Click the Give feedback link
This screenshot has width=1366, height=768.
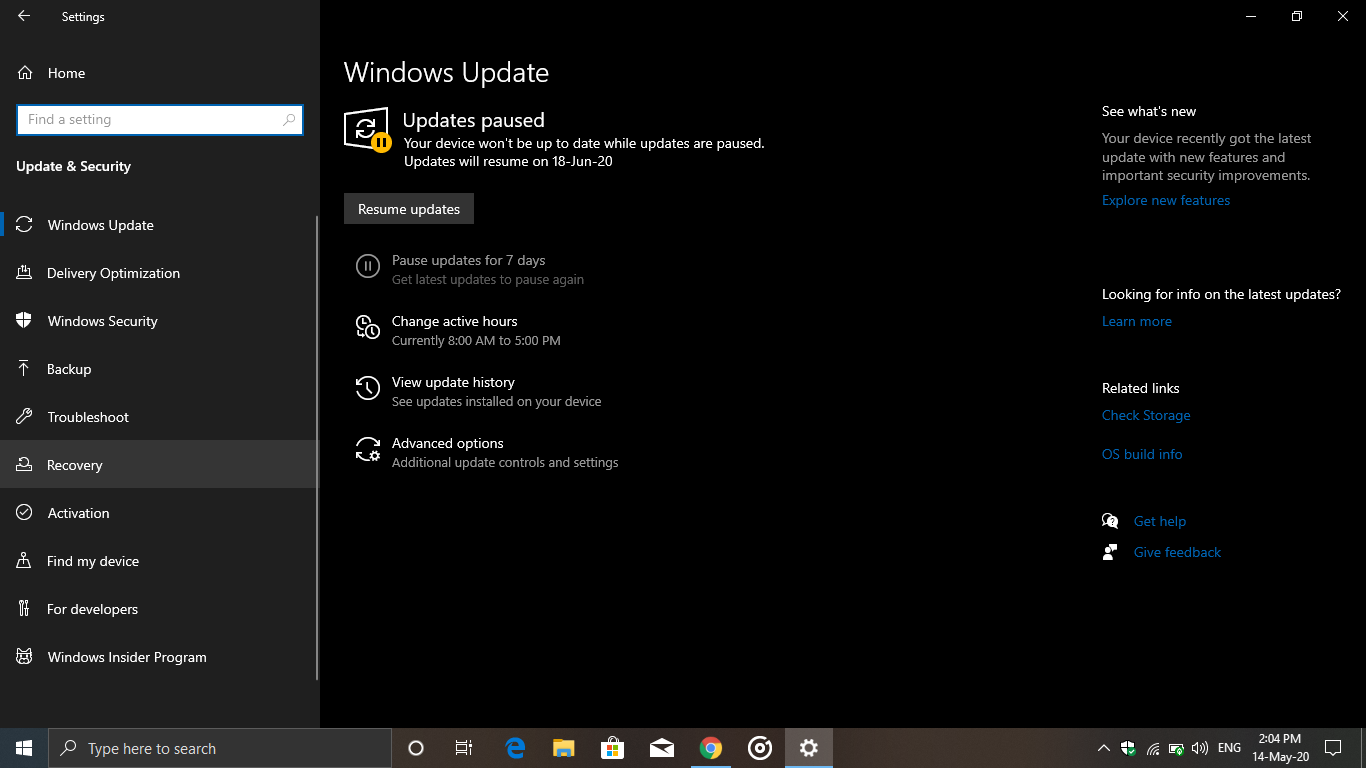(x=1177, y=552)
